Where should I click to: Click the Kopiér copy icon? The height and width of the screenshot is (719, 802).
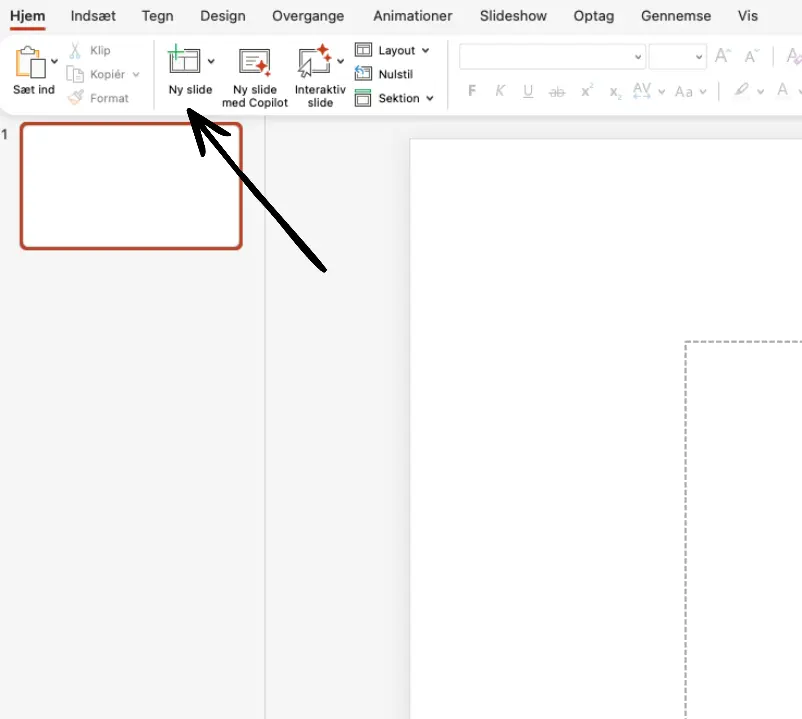click(x=75, y=74)
